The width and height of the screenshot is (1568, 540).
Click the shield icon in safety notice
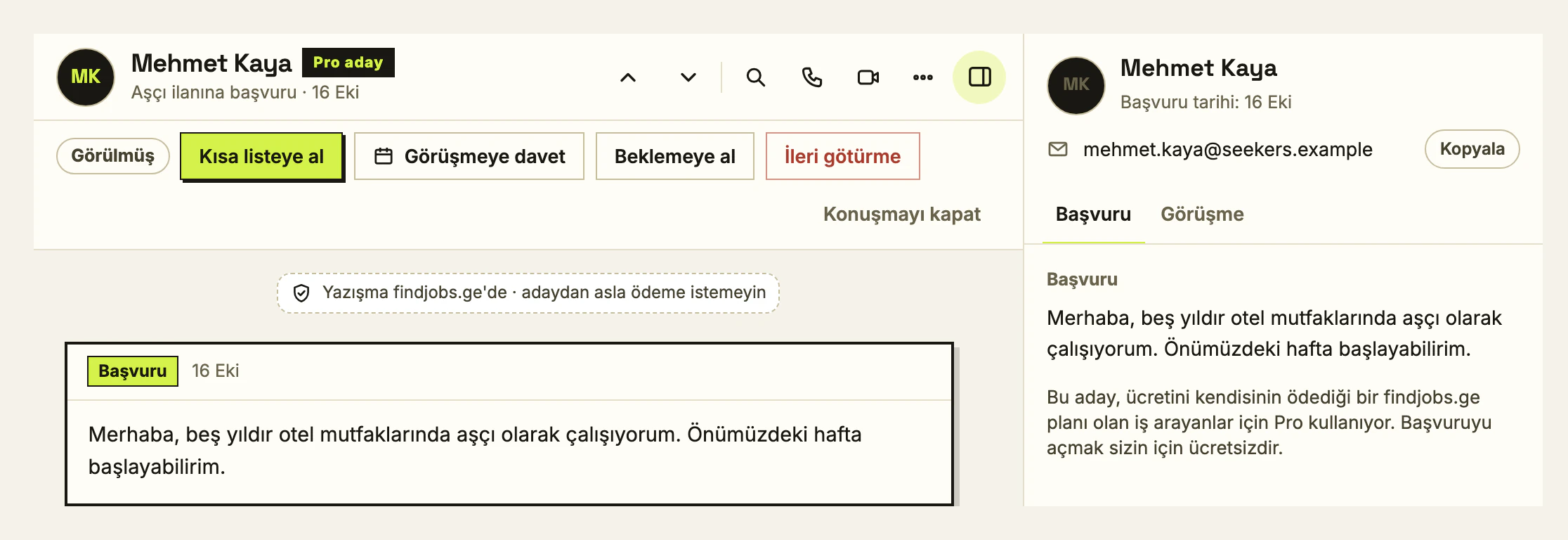(x=301, y=293)
